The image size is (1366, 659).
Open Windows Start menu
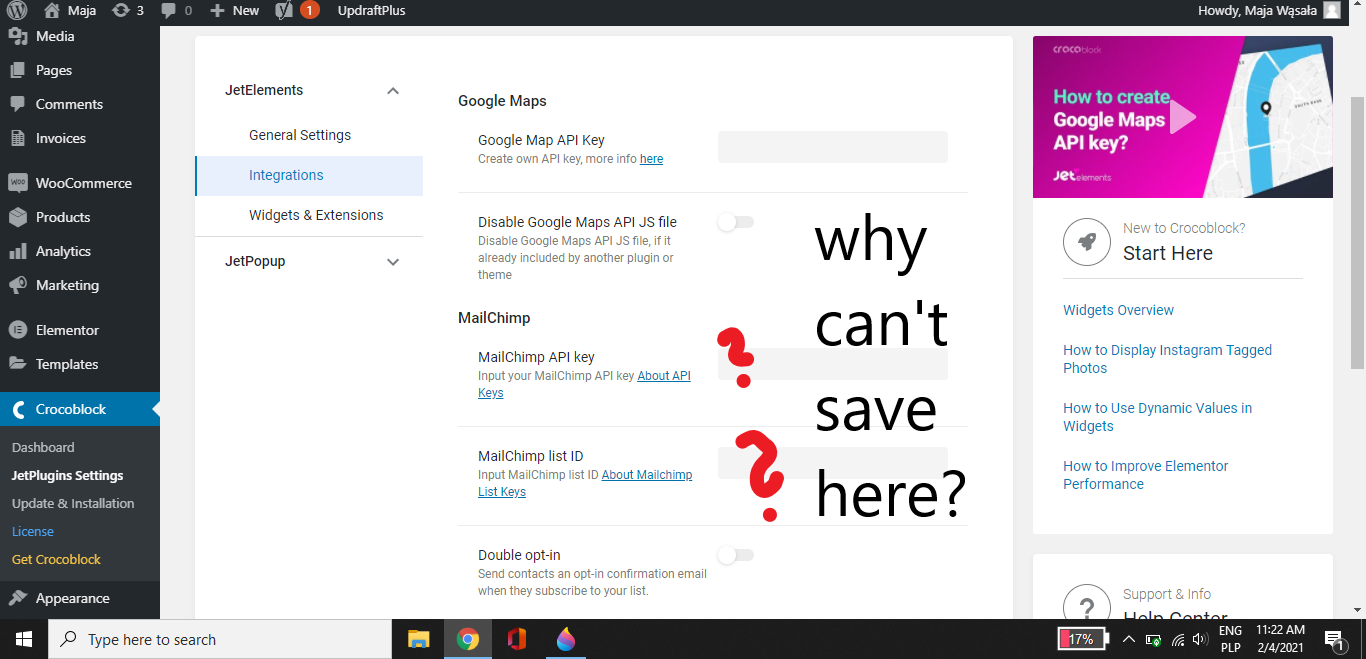click(x=24, y=639)
